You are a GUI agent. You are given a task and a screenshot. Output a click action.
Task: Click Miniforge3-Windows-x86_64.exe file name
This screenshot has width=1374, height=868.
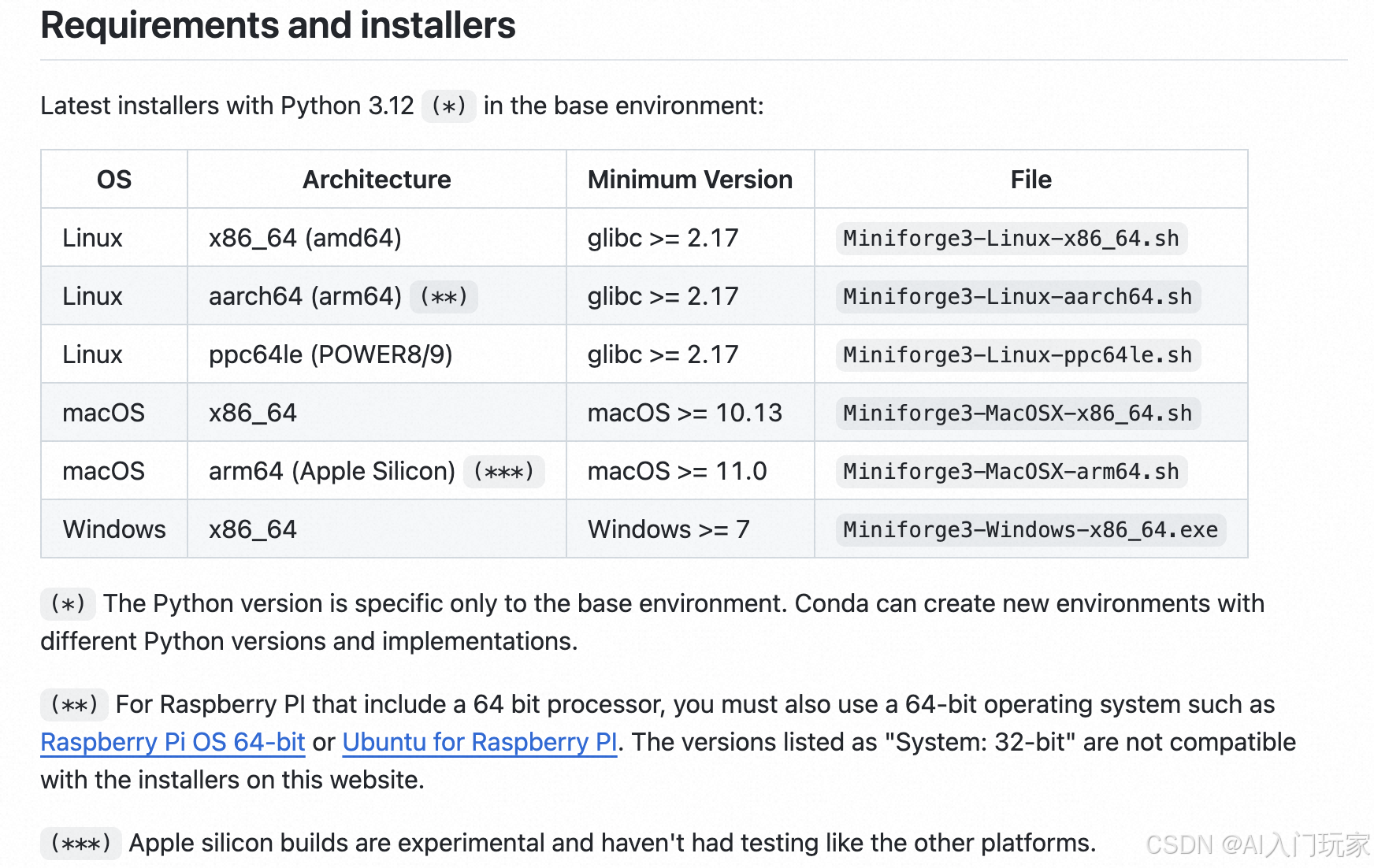[1030, 529]
